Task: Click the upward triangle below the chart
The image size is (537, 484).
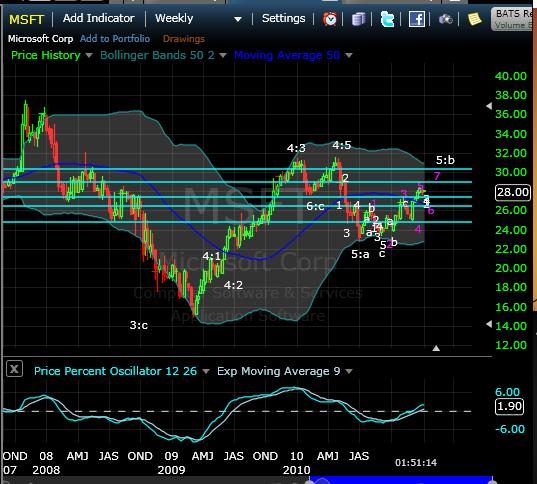Action: pyautogui.click(x=436, y=348)
